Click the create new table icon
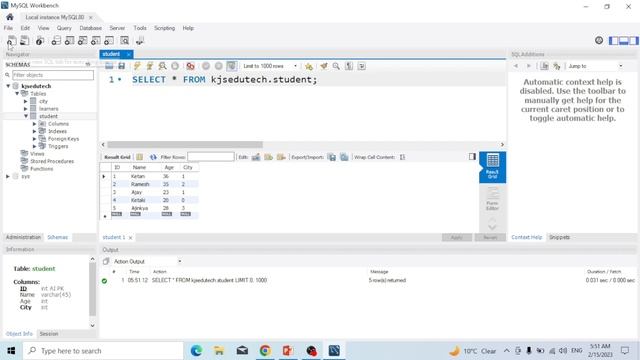The height and width of the screenshot is (360, 640). pyautogui.click(x=69, y=41)
